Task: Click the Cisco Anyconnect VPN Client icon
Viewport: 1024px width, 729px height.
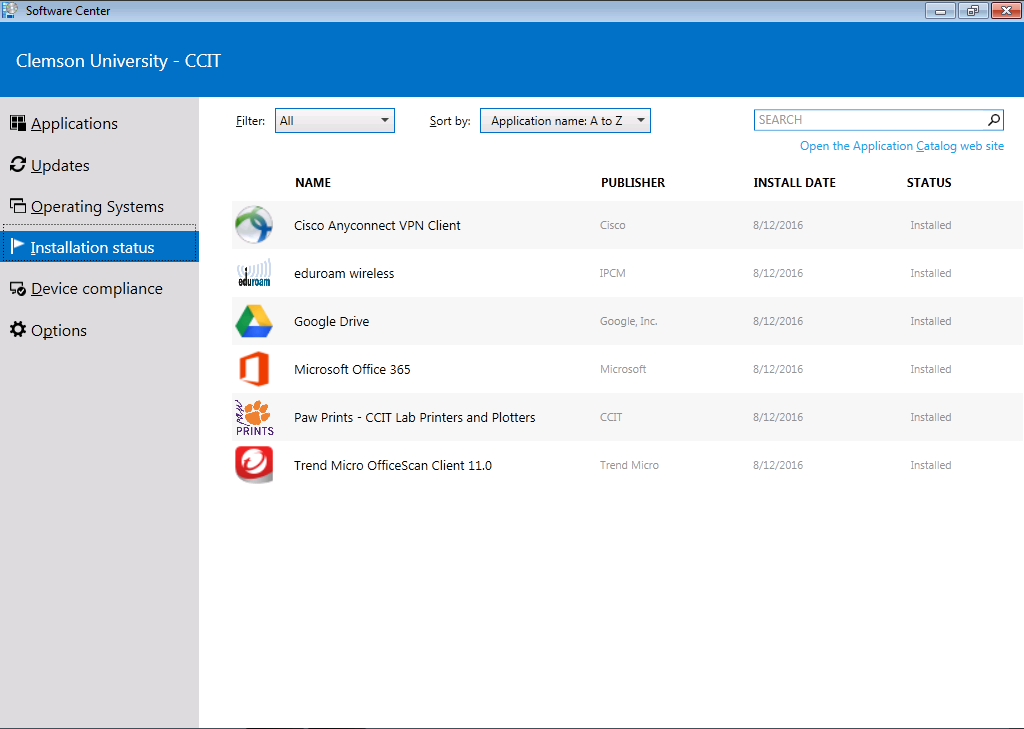Action: tap(254, 225)
